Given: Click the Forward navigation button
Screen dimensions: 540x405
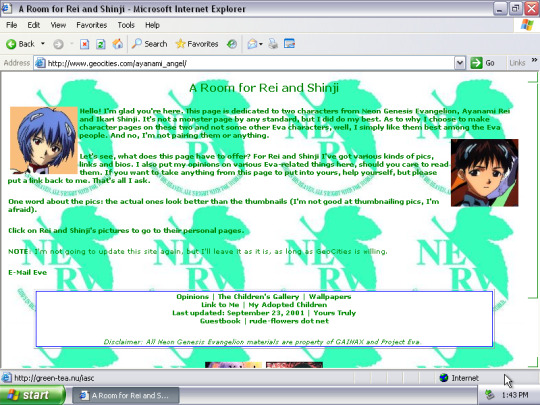Looking at the screenshot, I should 58,44.
